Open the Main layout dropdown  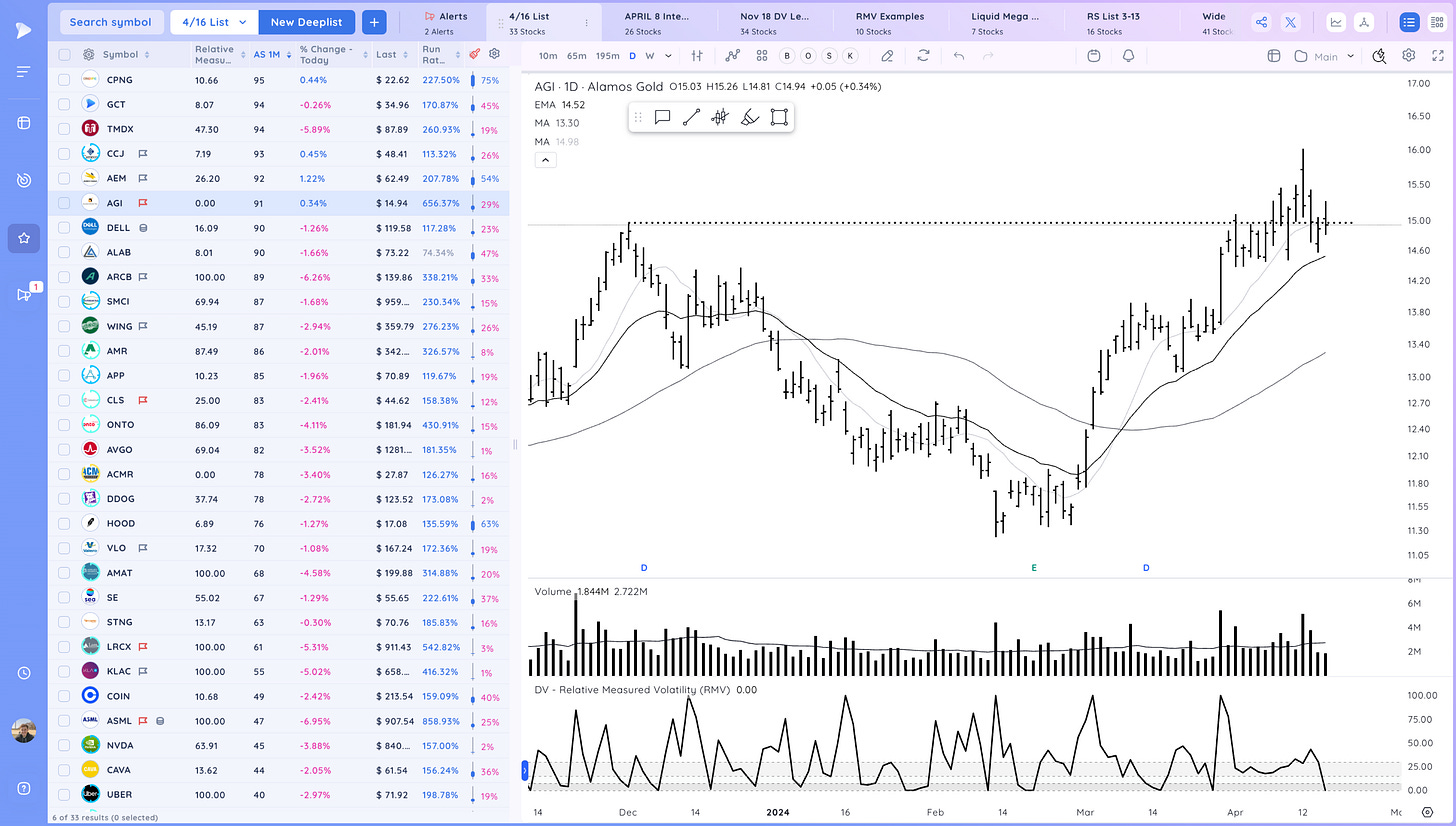(x=1325, y=56)
